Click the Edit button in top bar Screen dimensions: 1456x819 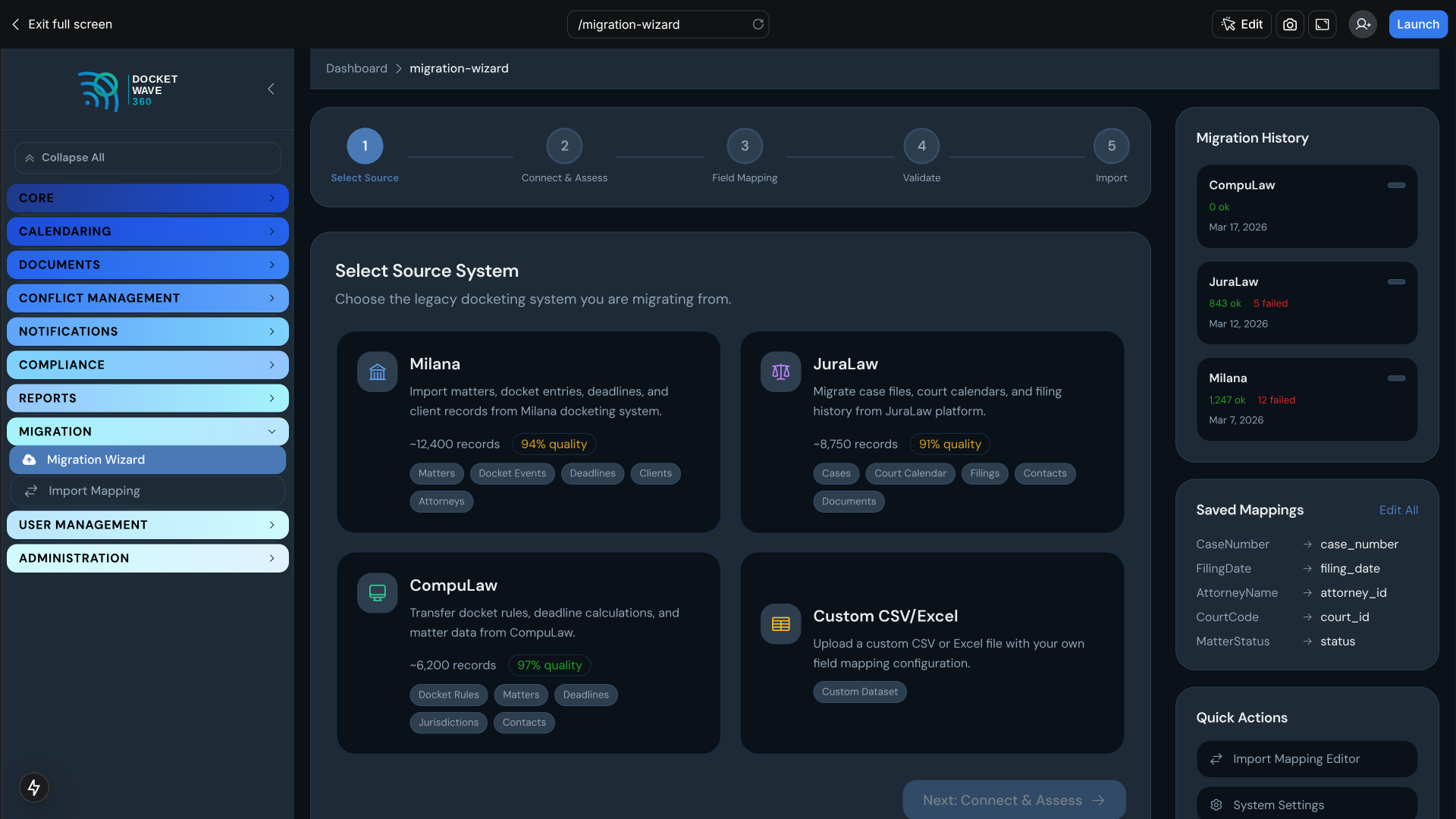click(1241, 24)
